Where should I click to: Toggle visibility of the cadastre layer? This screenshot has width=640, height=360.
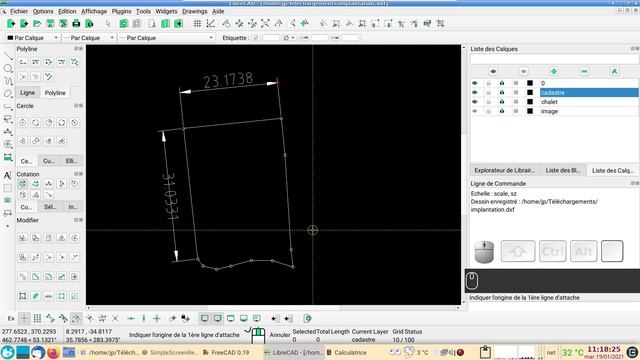click(475, 93)
